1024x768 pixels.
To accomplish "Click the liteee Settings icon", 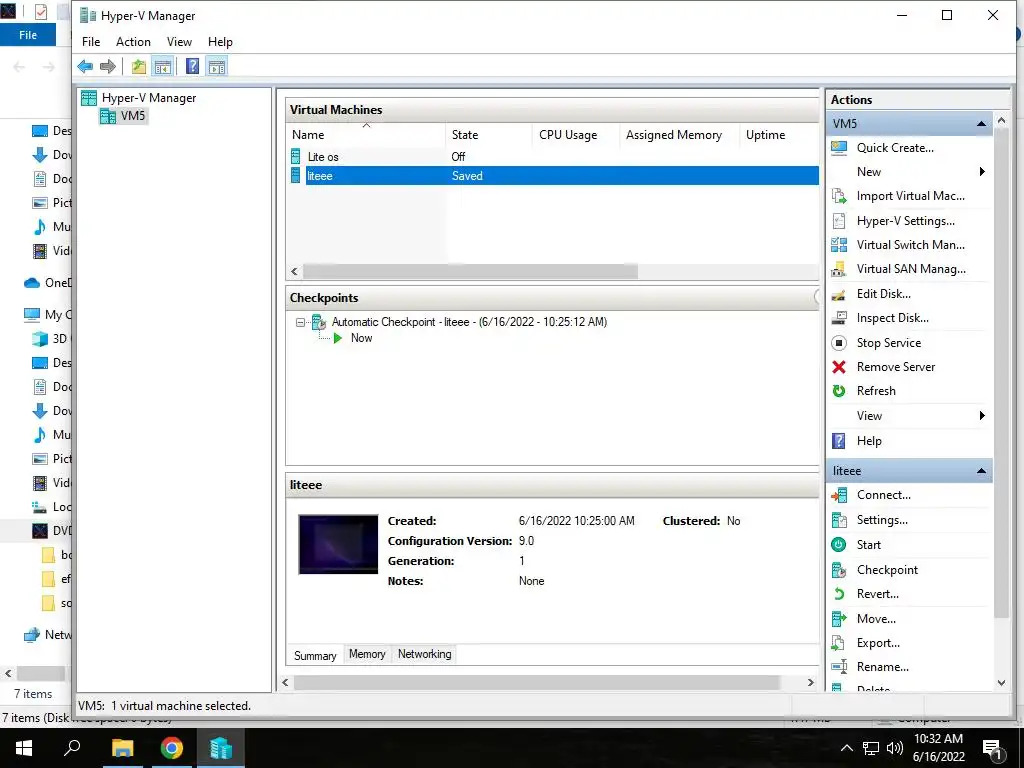I will click(839, 520).
